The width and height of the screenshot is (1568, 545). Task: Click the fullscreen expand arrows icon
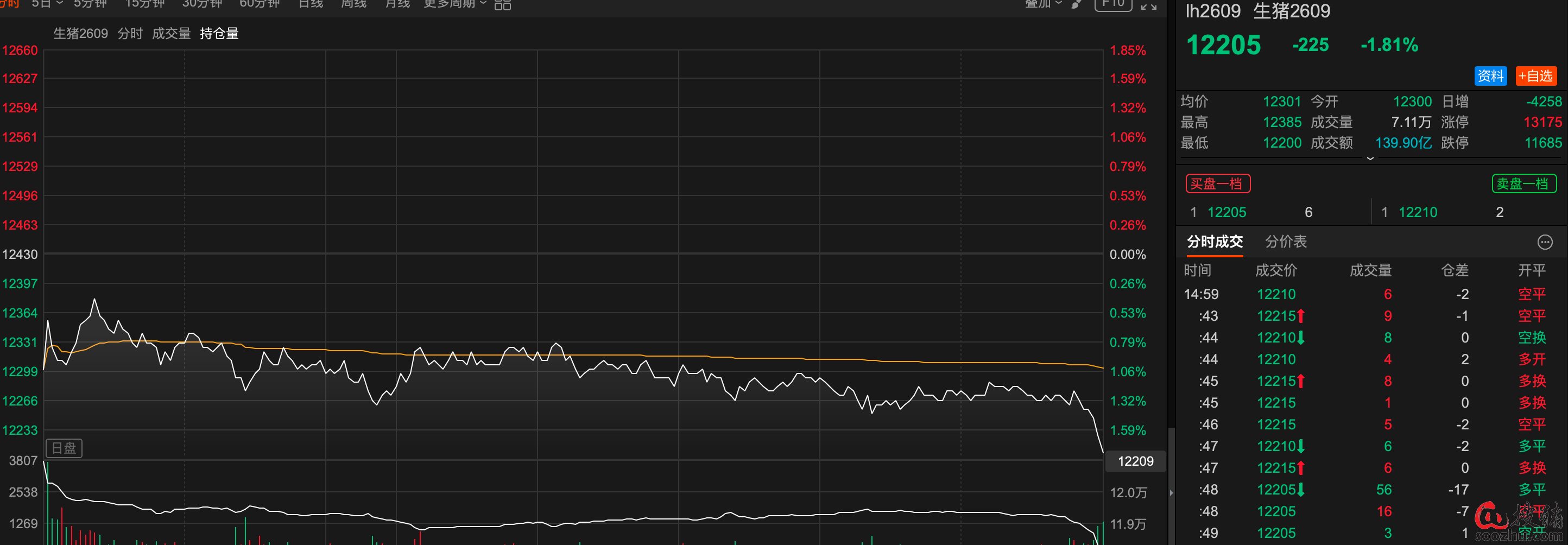coord(1149,5)
